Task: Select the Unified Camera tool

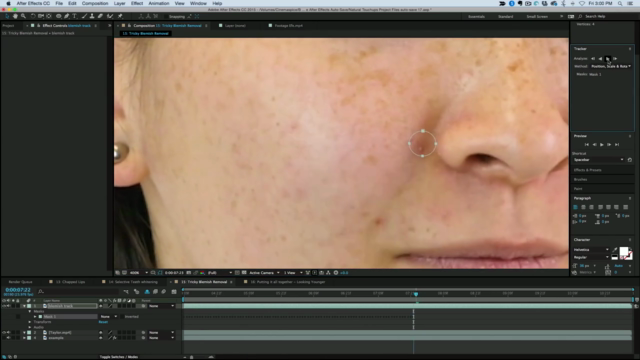Action: (41, 16)
